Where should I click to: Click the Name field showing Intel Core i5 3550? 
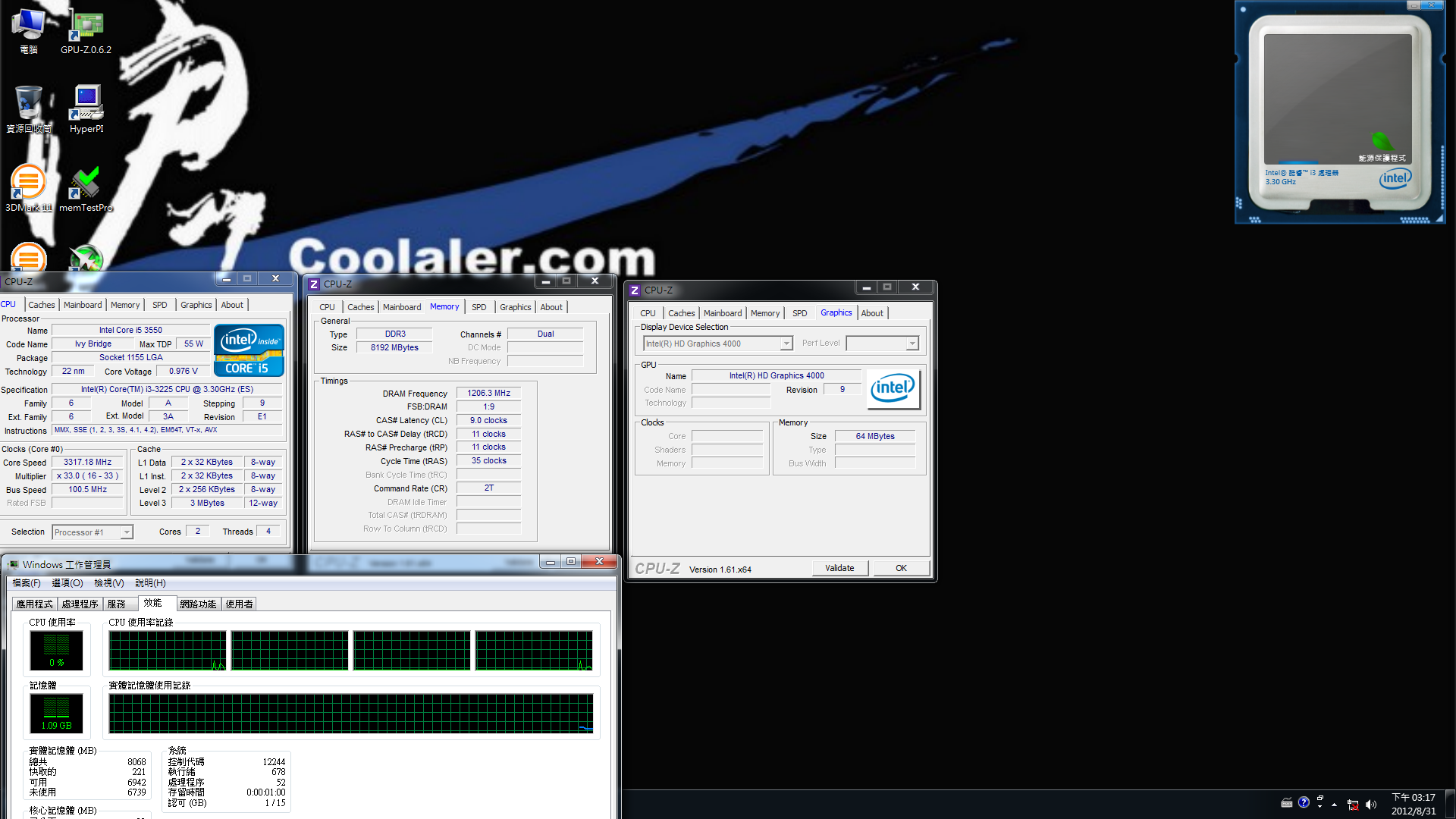tap(130, 330)
